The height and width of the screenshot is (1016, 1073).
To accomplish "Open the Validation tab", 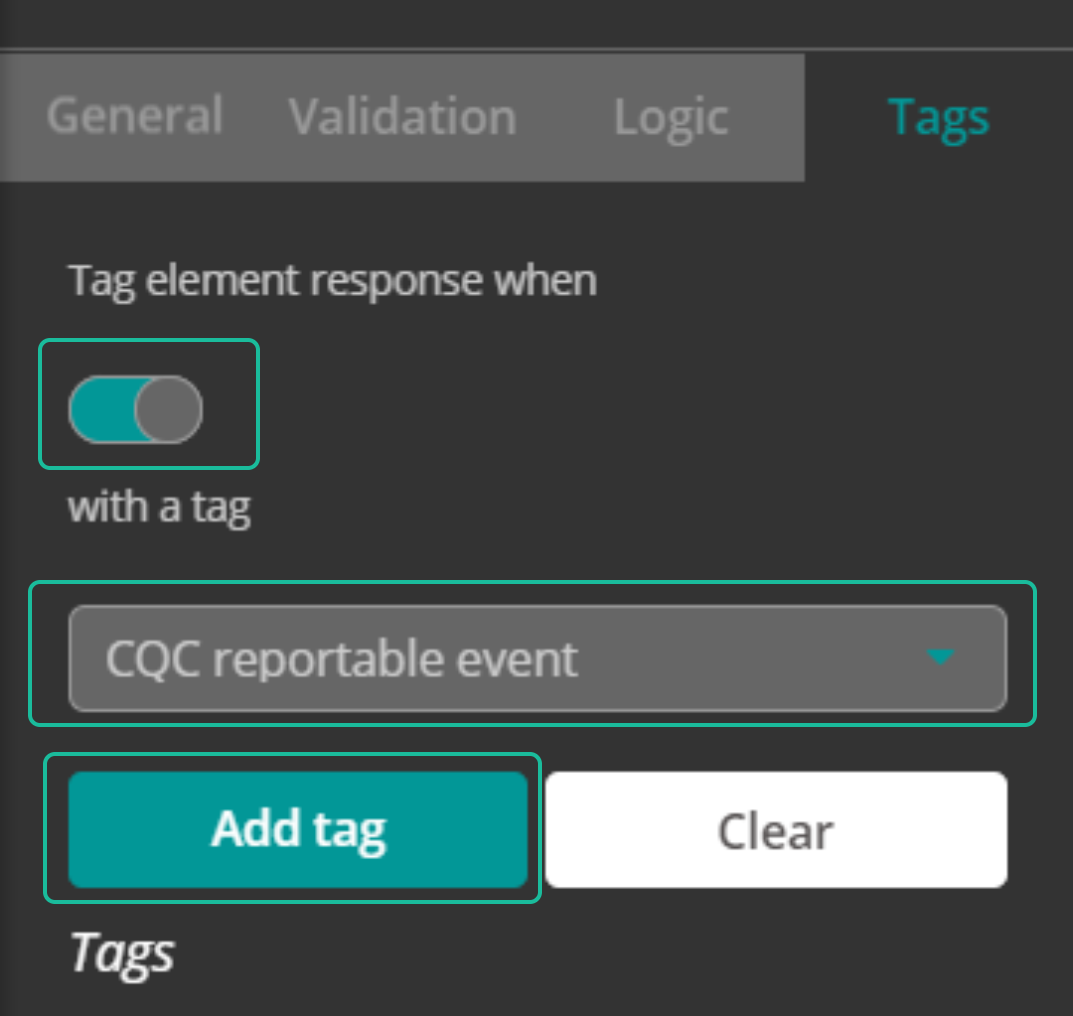I will point(402,117).
